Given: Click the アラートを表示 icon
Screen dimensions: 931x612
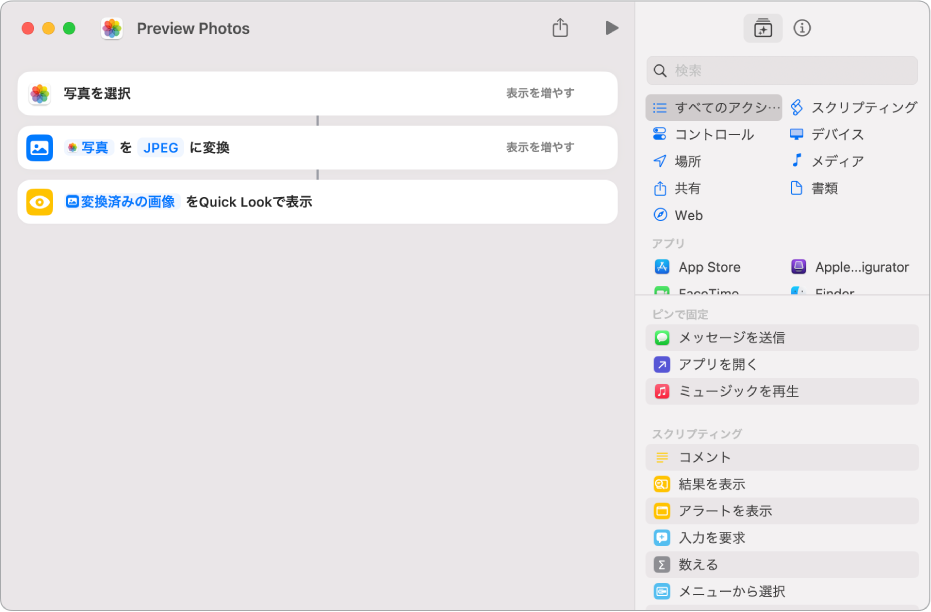Looking at the screenshot, I should pos(662,510).
